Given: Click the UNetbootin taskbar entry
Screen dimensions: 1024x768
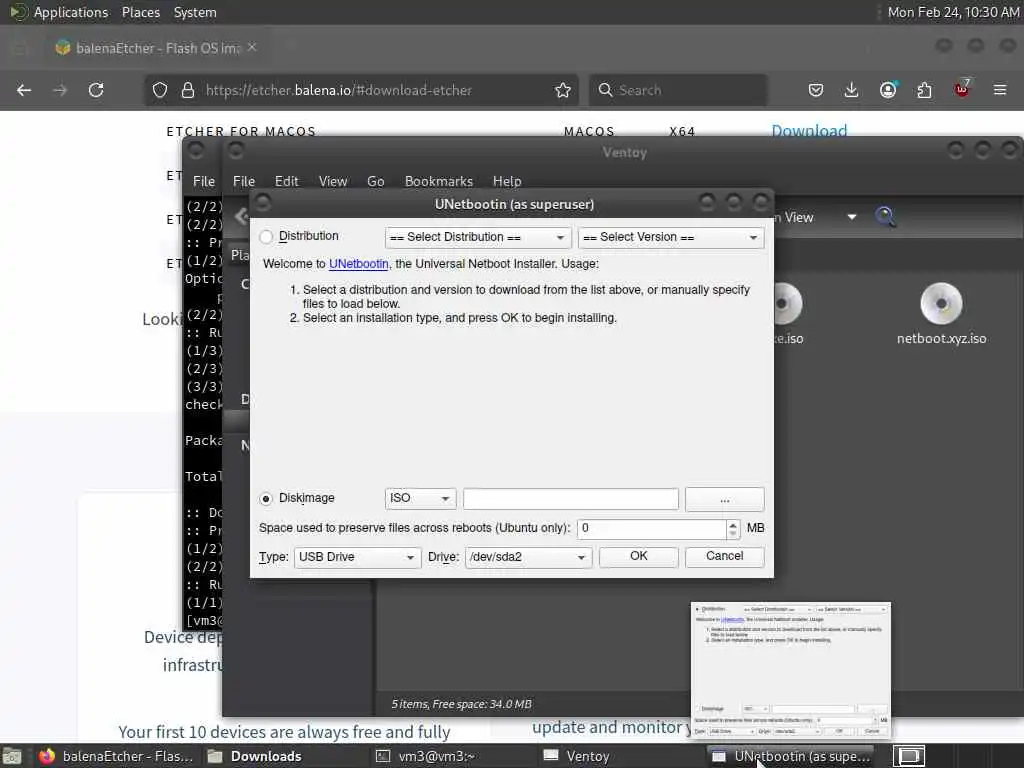Looking at the screenshot, I should pos(792,756).
